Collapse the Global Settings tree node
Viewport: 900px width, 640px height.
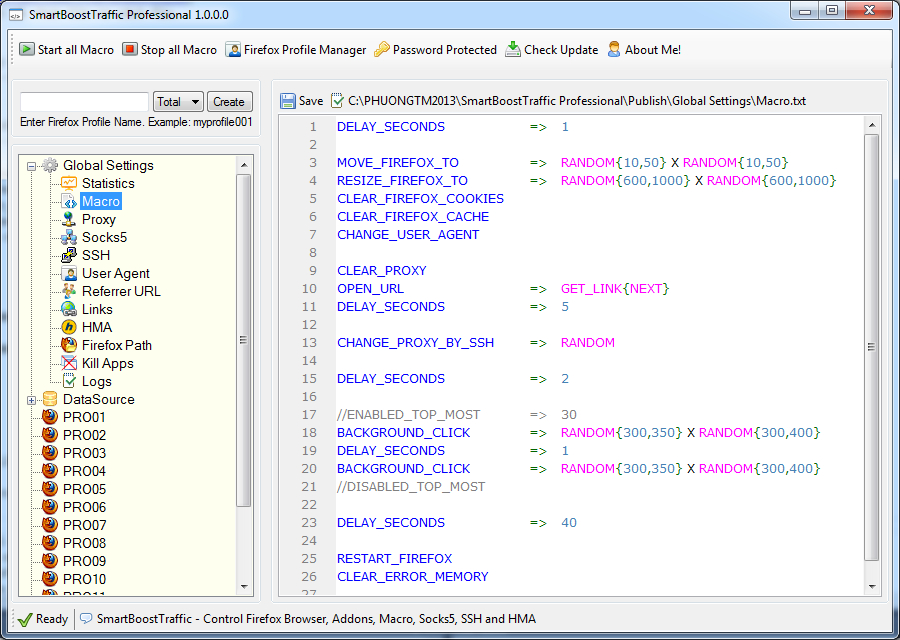[32, 166]
